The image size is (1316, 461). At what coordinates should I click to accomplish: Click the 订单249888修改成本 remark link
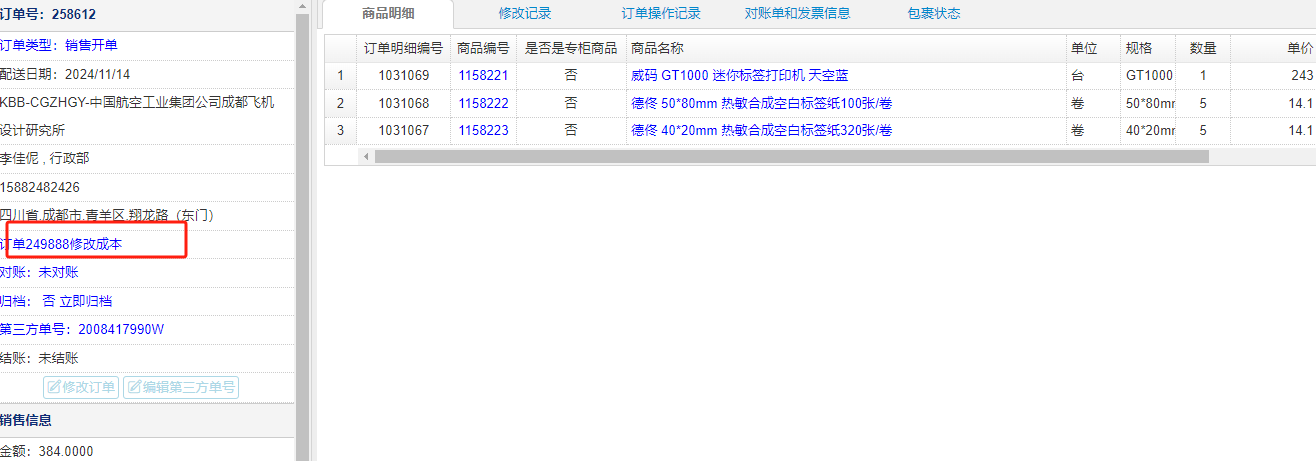coord(61,244)
